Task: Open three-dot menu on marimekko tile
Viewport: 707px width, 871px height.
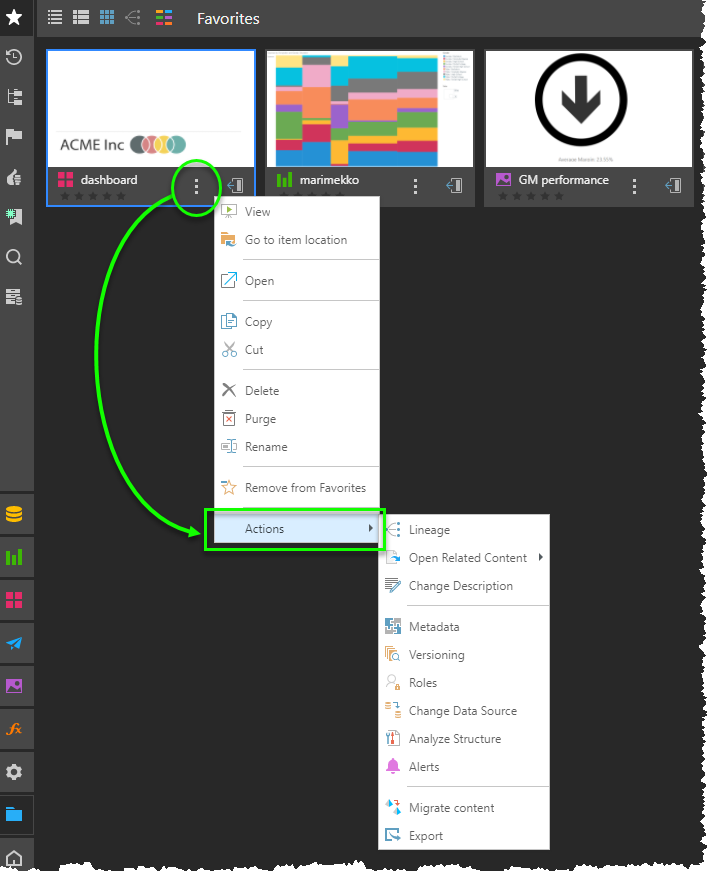Action: point(416,186)
